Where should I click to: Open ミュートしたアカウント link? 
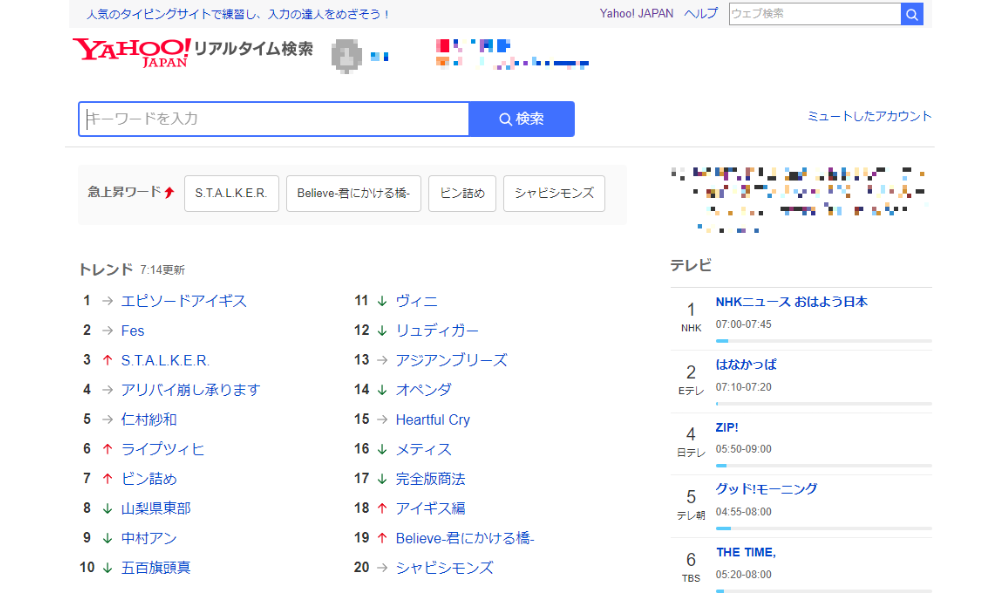click(x=869, y=117)
